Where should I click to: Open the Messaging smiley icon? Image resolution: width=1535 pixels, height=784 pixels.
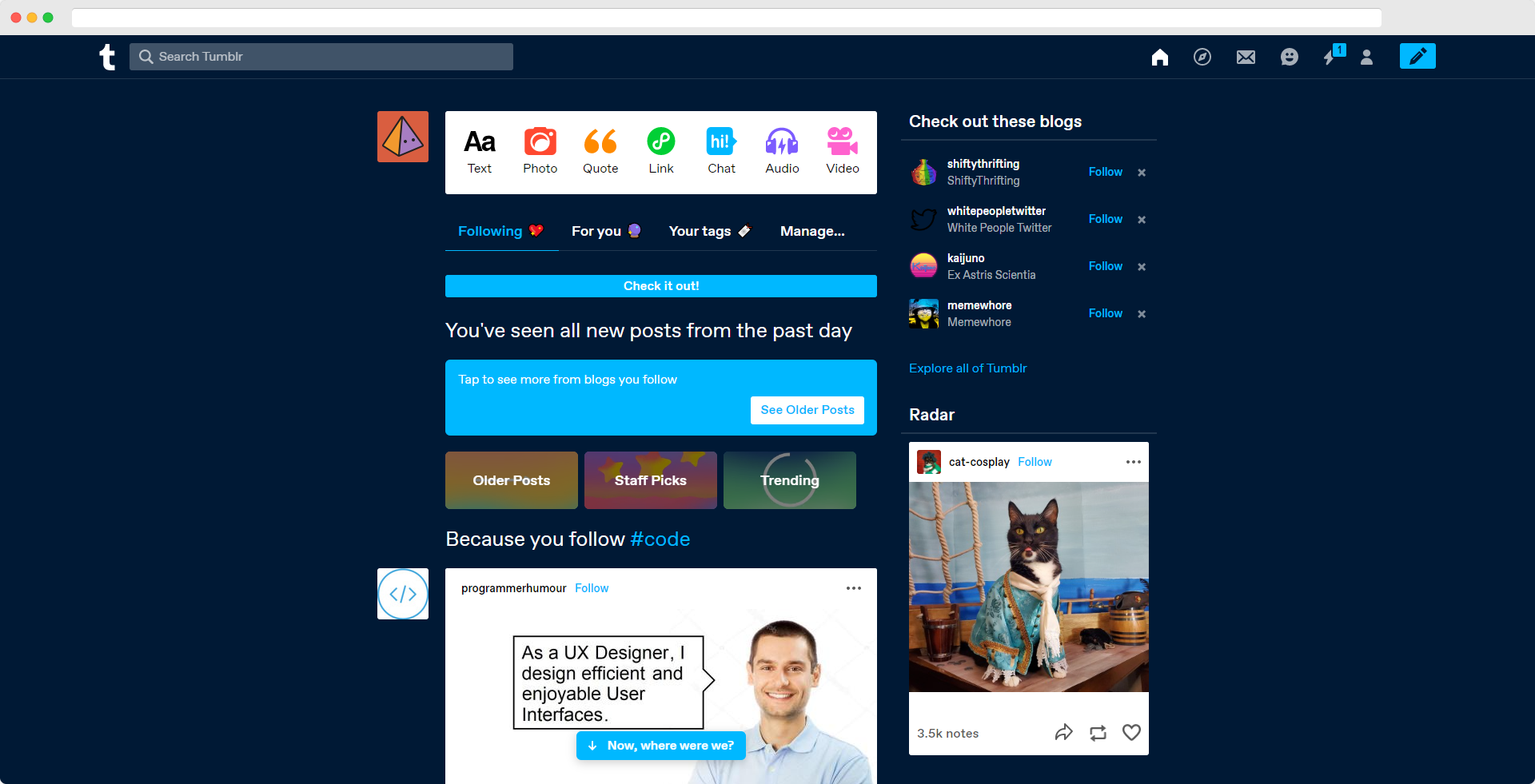1289,57
